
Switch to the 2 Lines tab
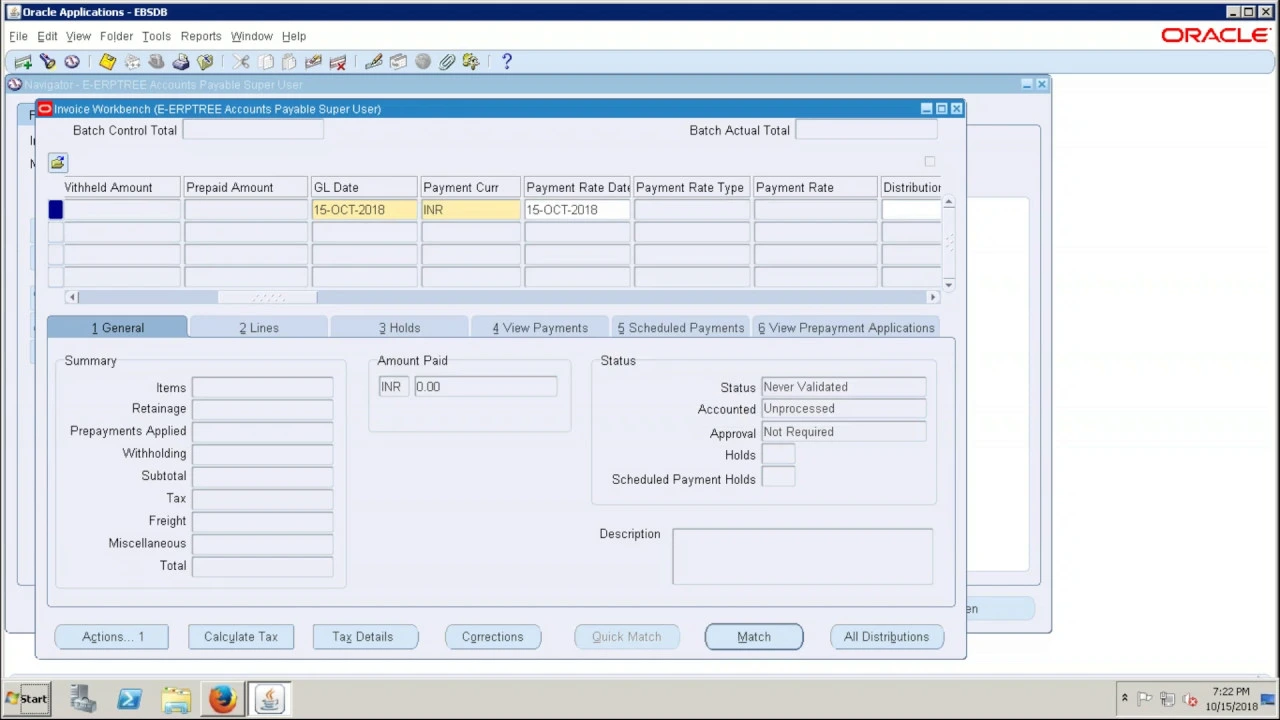[x=258, y=328]
